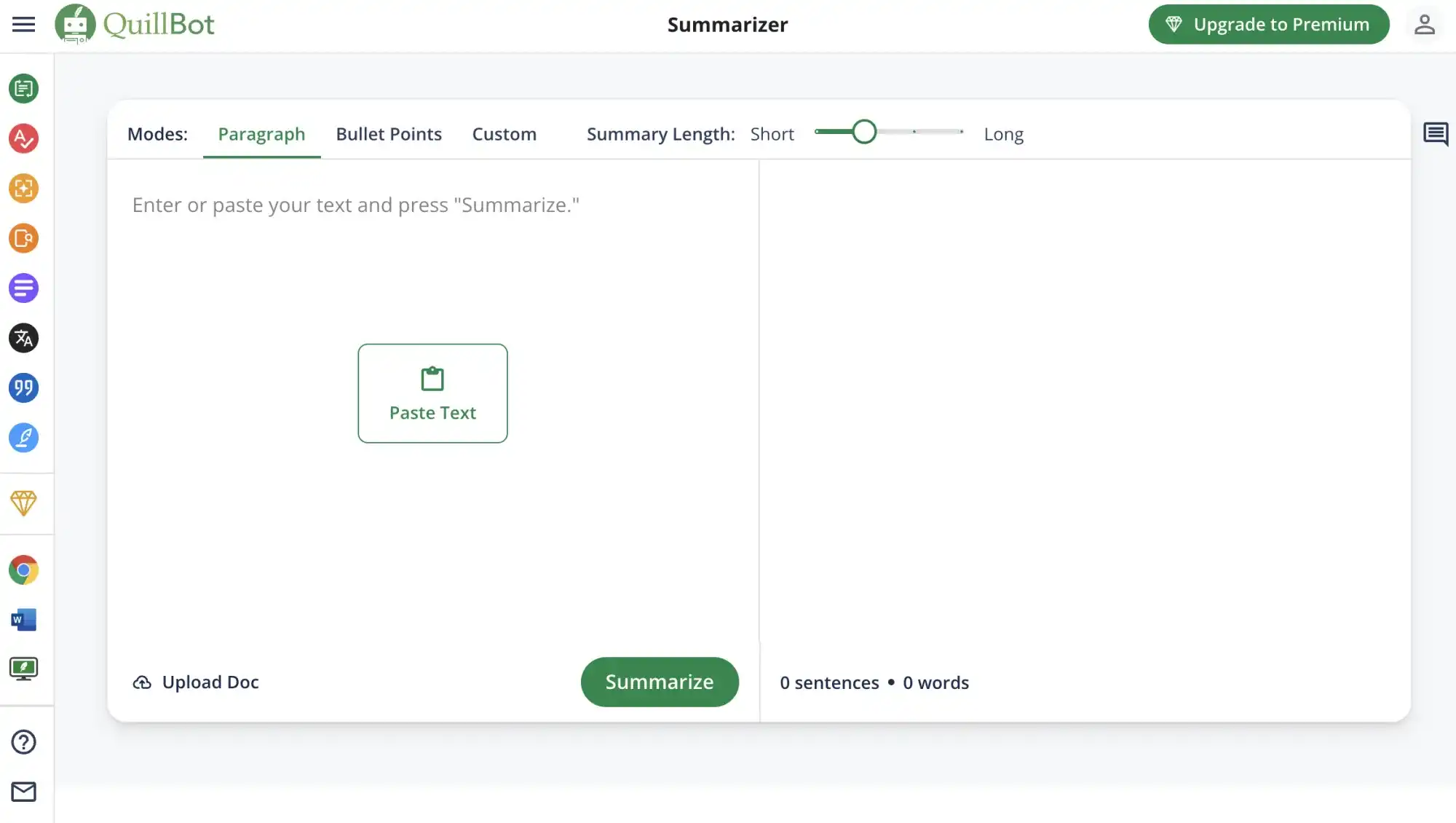Image resolution: width=1456 pixels, height=823 pixels.
Task: Select the Grammar Checker tool
Action: pos(24,139)
